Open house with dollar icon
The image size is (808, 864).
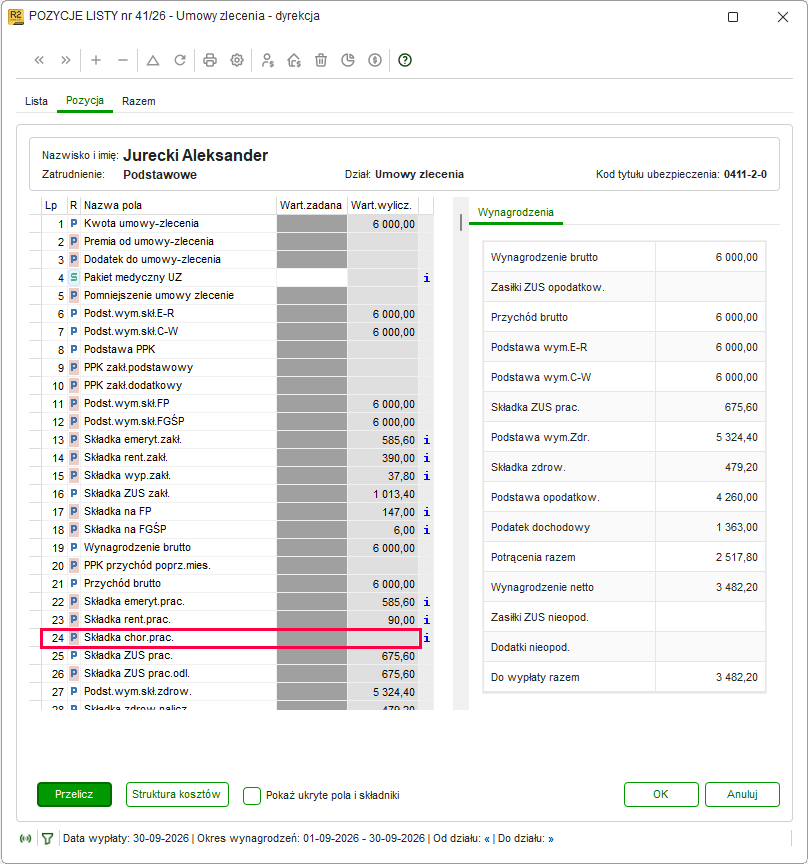click(294, 60)
